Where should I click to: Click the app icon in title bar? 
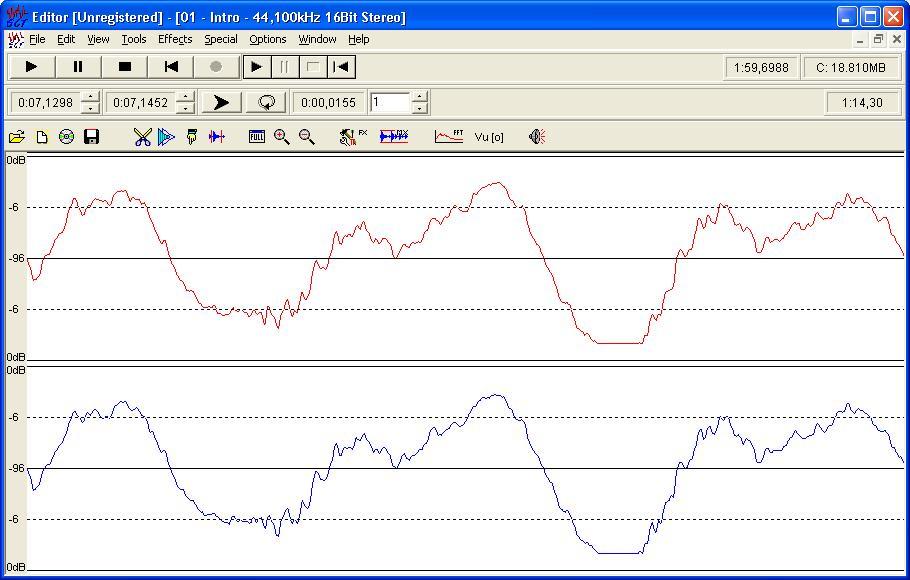(16, 16)
